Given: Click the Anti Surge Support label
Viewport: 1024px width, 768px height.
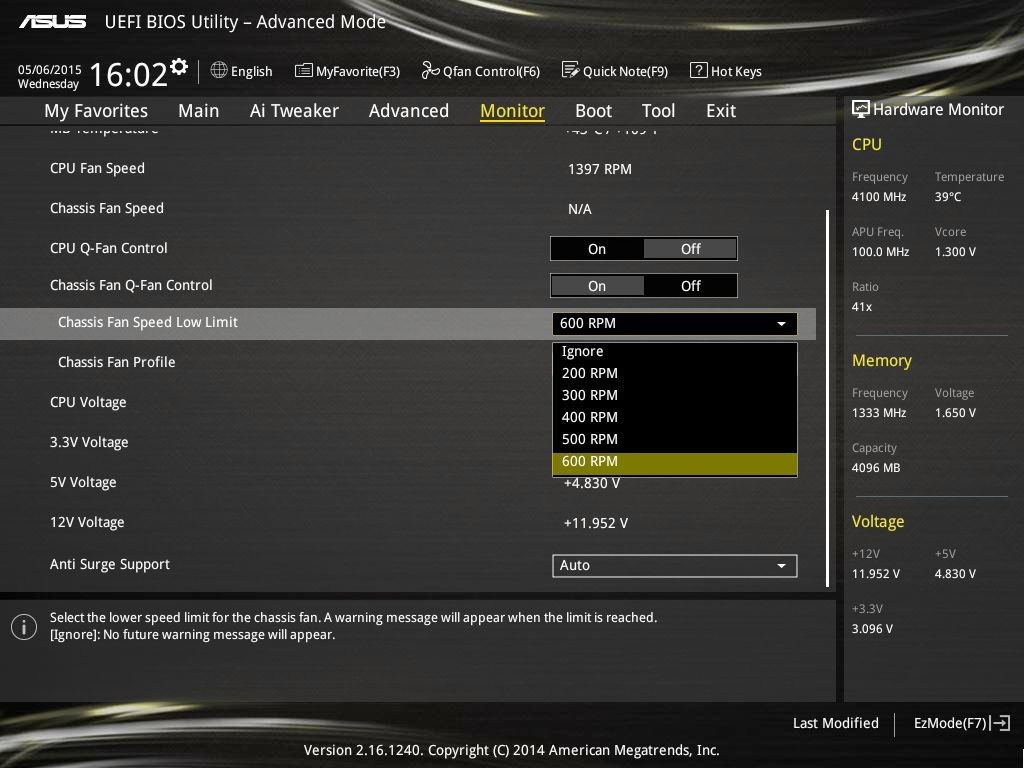Looking at the screenshot, I should (110, 564).
